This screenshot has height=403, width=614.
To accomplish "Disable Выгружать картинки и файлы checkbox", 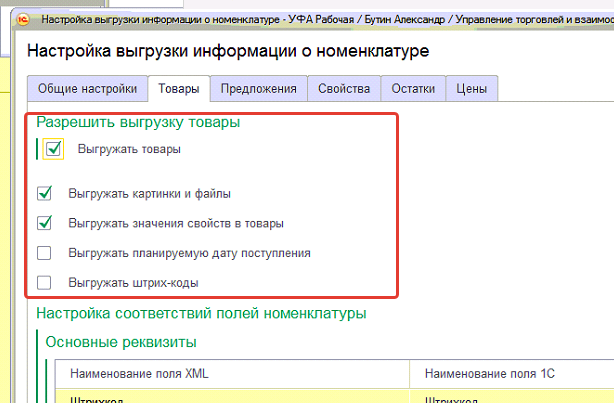I will (x=44, y=193).
